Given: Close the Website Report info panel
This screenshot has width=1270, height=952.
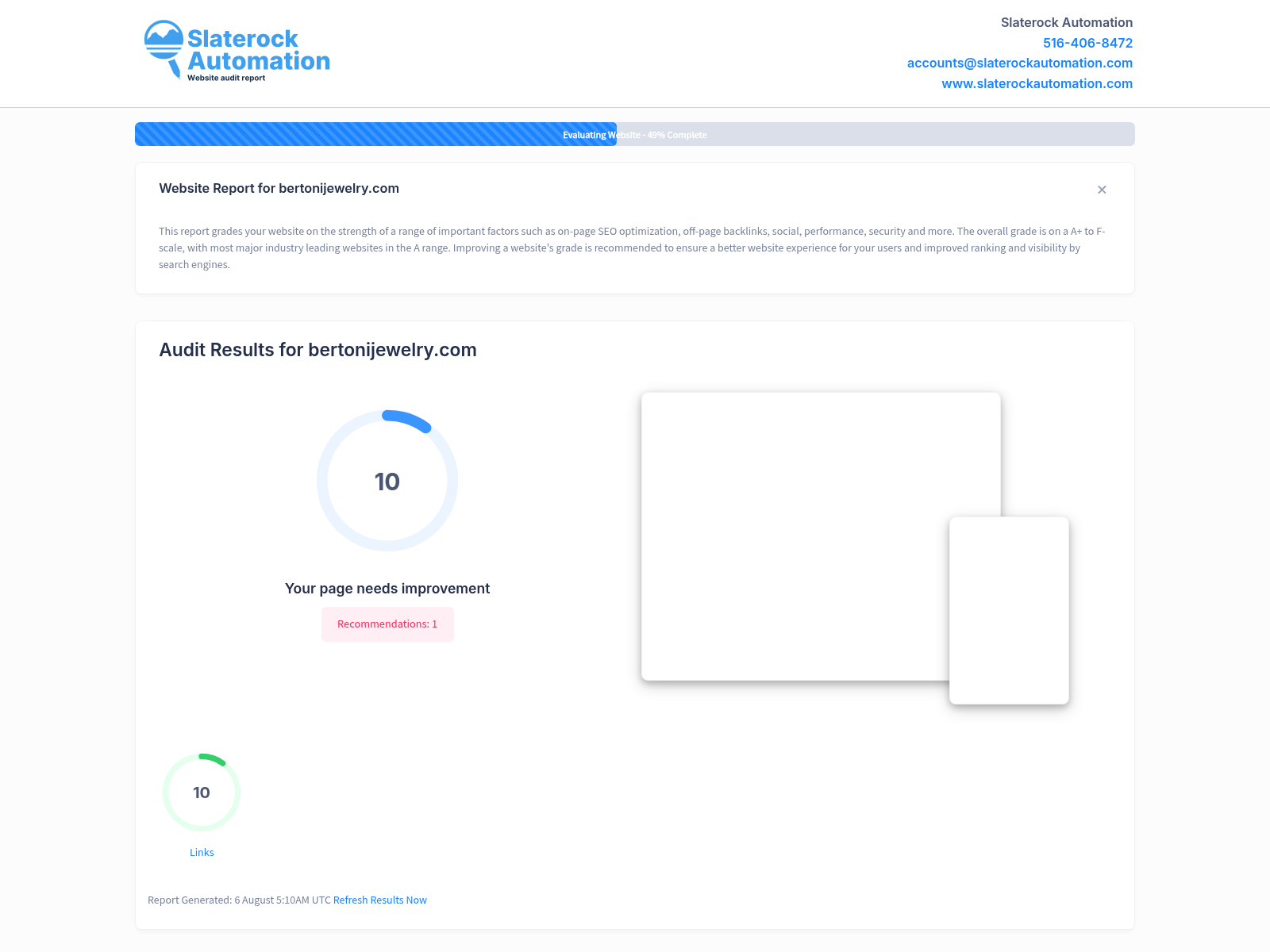Looking at the screenshot, I should (1102, 190).
